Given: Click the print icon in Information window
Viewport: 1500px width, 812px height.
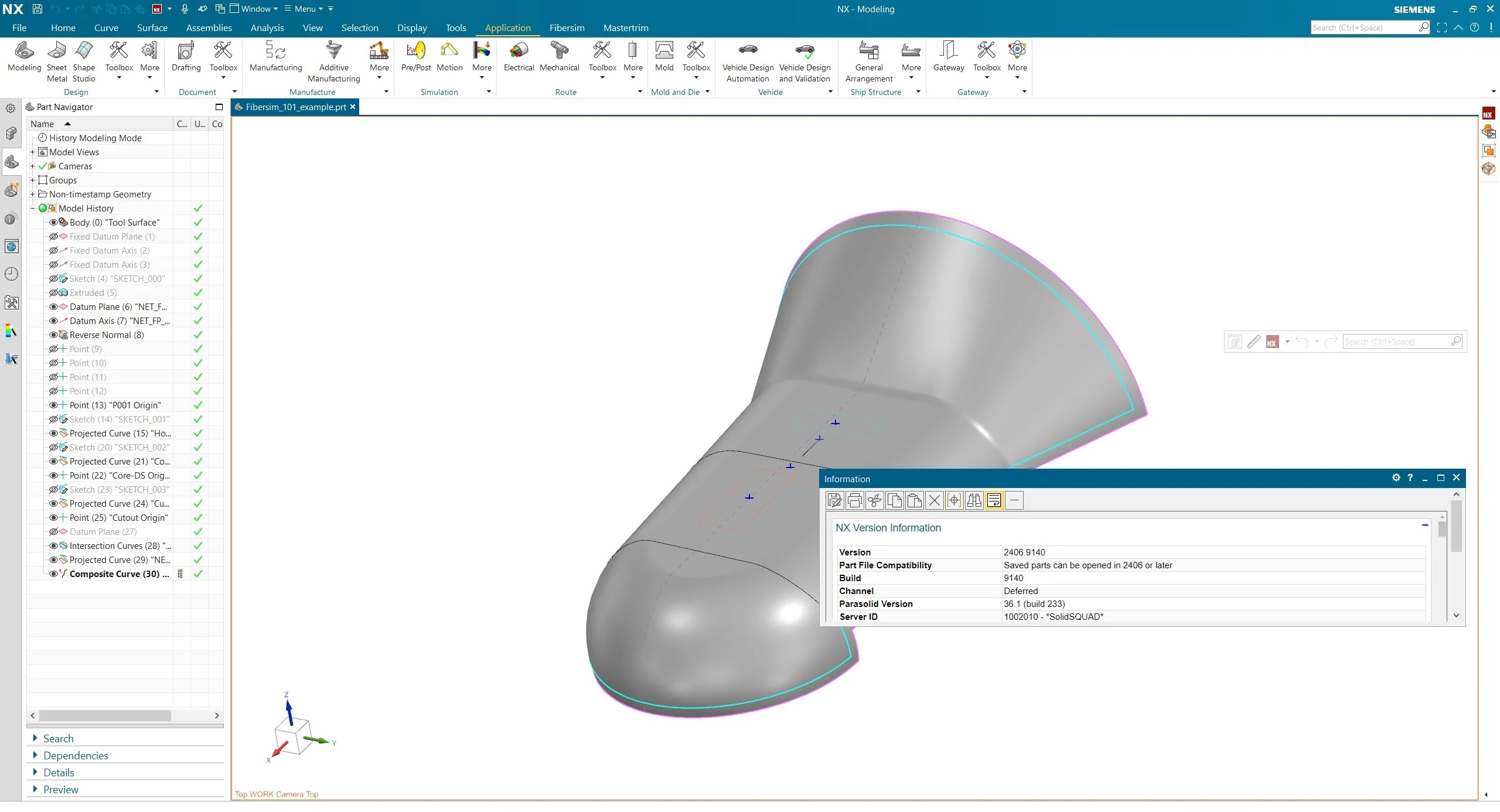Looking at the screenshot, I should click(x=855, y=500).
